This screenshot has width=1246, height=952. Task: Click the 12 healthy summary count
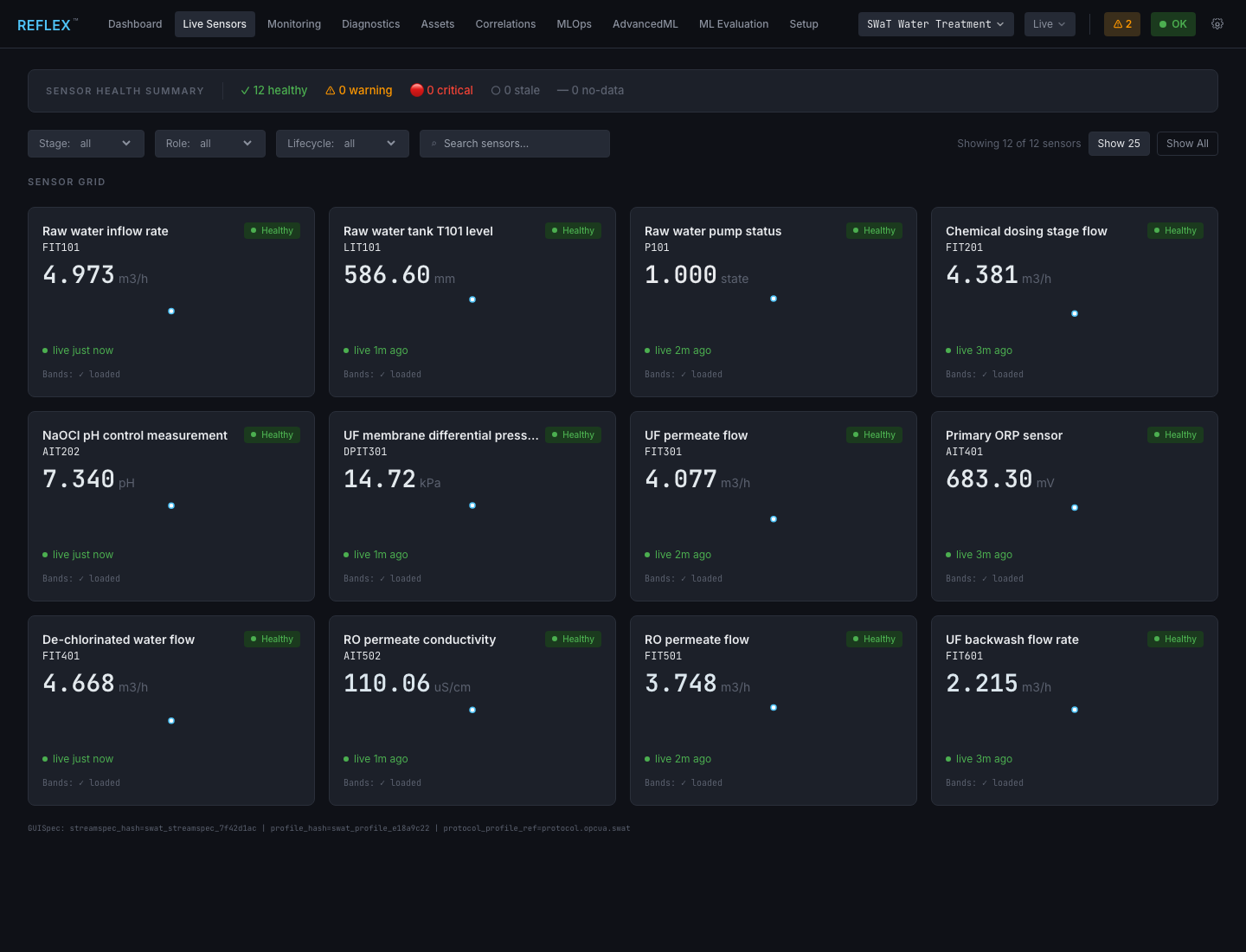point(273,90)
